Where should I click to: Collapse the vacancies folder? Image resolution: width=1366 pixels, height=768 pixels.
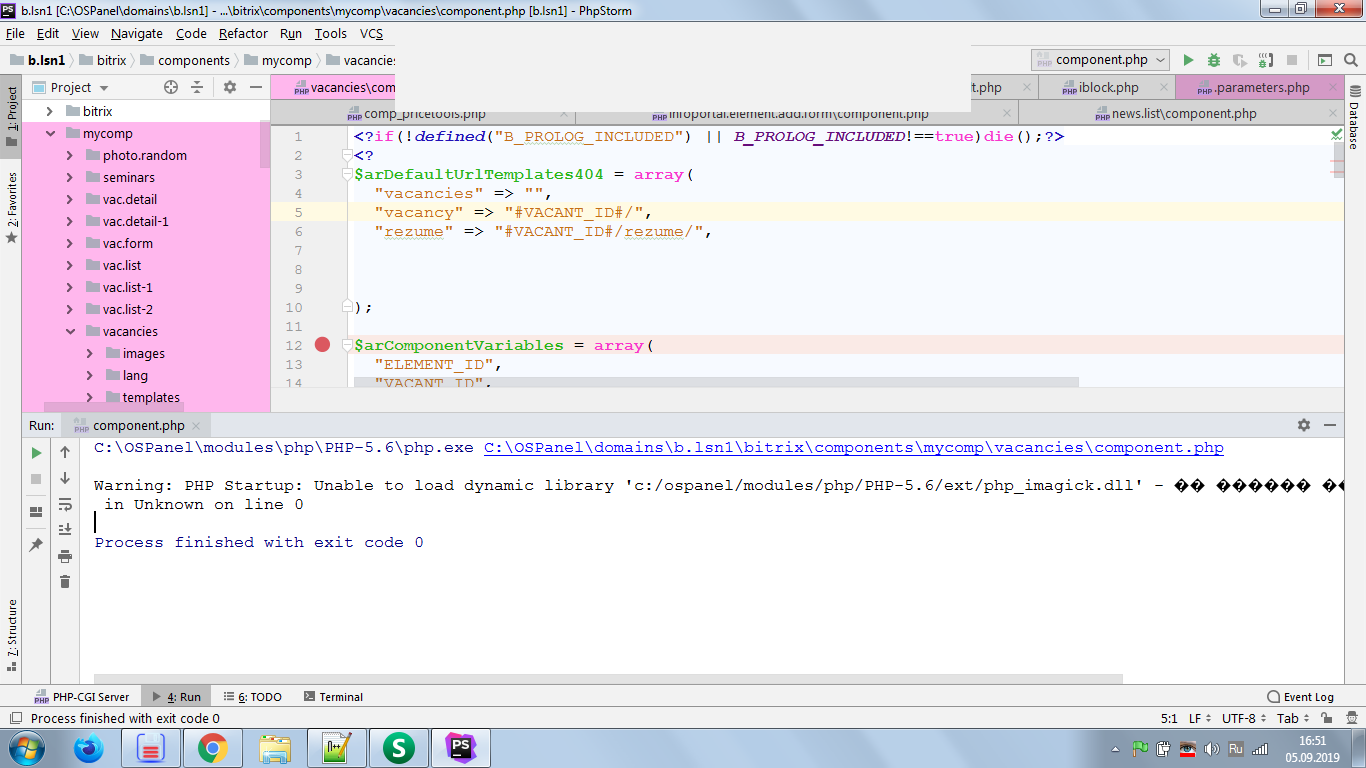(x=70, y=331)
